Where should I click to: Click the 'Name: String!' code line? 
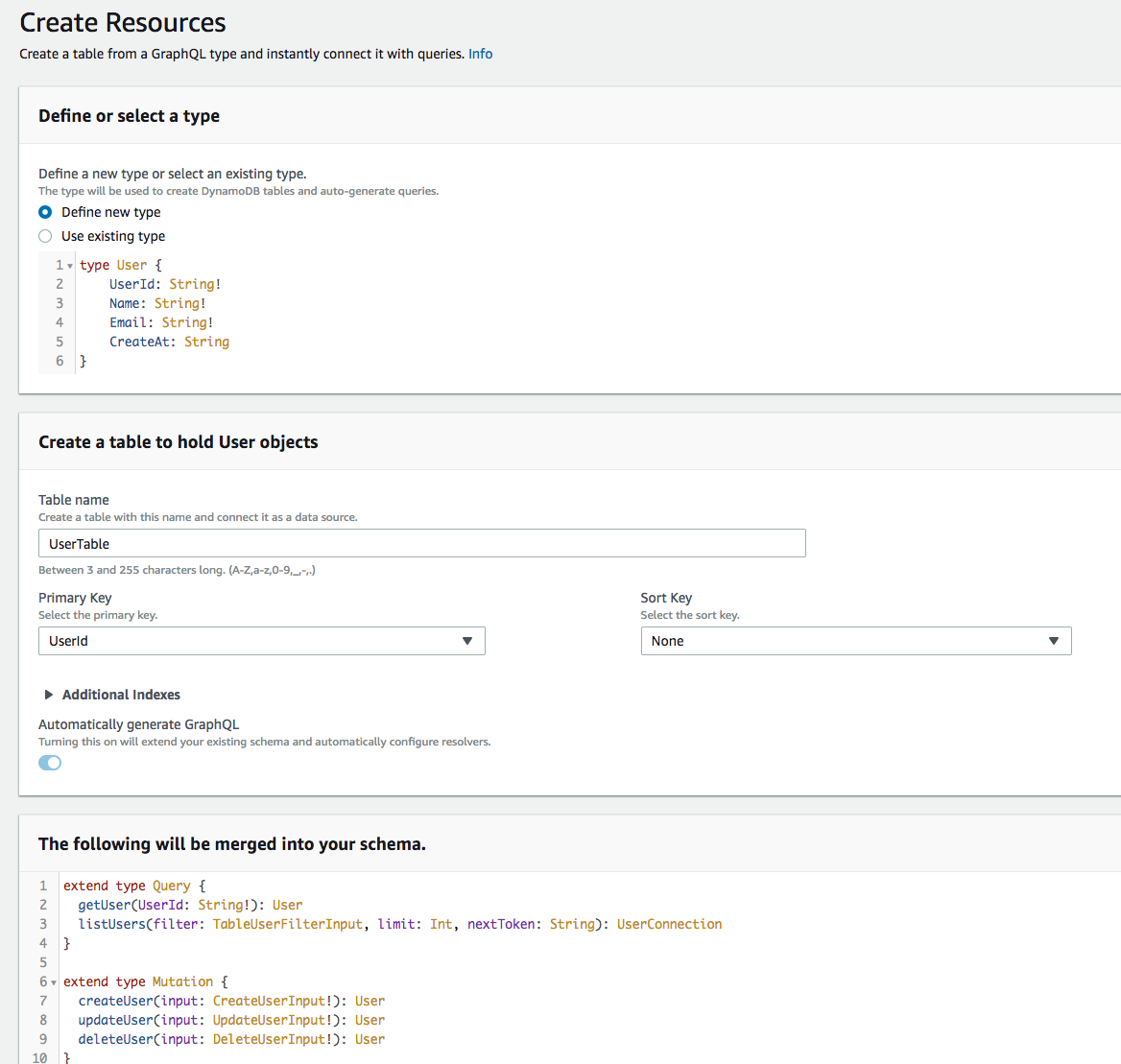[157, 304]
